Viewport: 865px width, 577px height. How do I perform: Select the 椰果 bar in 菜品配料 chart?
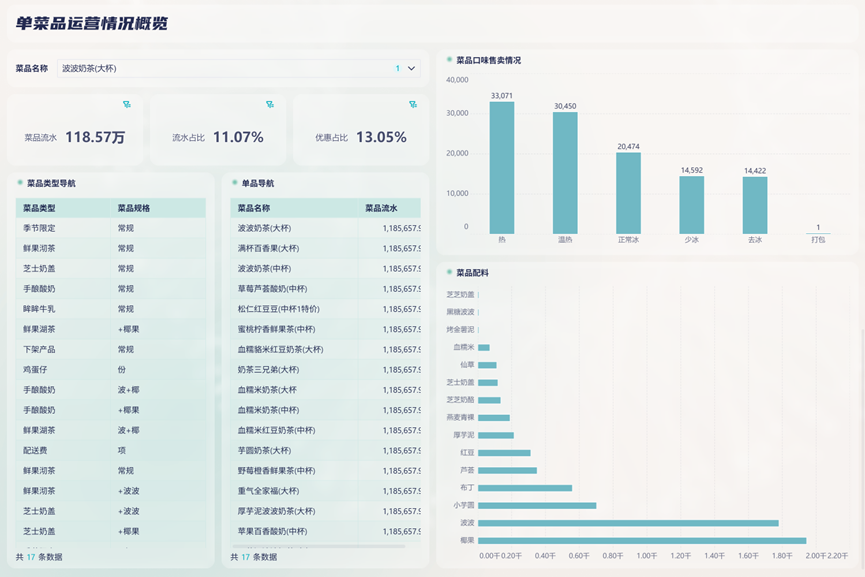tap(641, 541)
